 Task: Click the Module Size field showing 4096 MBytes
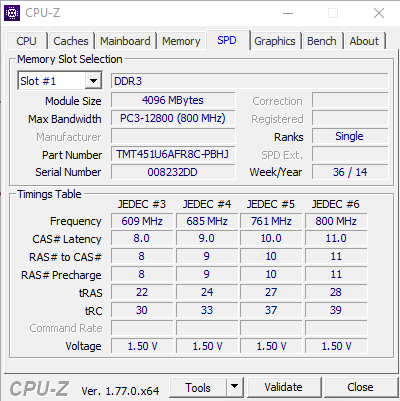pyautogui.click(x=173, y=100)
